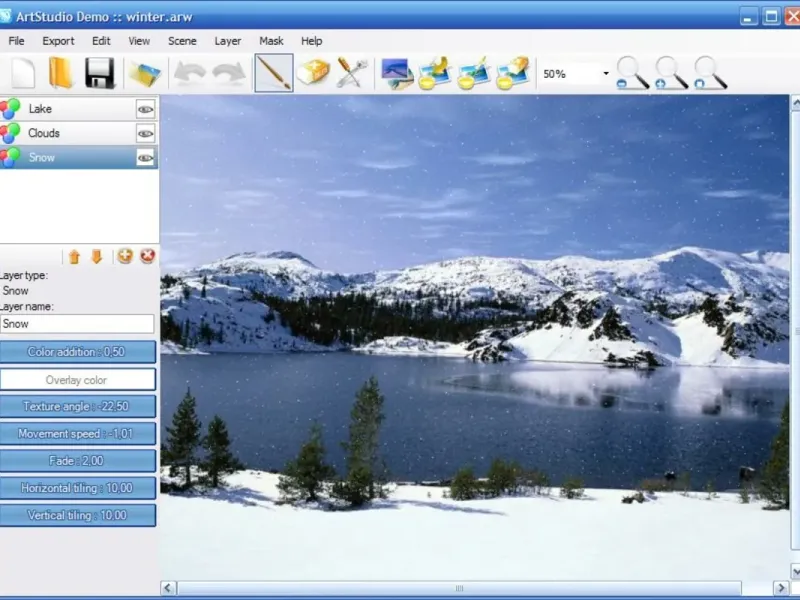Click into the Layer name input field
This screenshot has height=600, width=800.
point(77,324)
